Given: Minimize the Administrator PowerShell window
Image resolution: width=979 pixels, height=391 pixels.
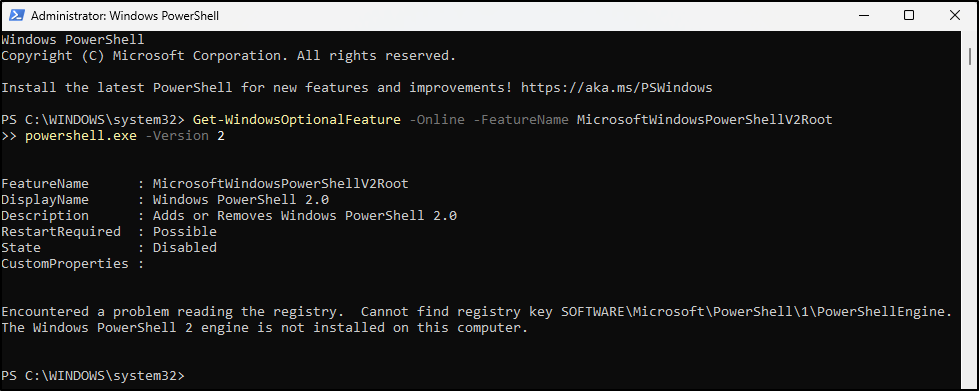Looking at the screenshot, I should tap(863, 16).
